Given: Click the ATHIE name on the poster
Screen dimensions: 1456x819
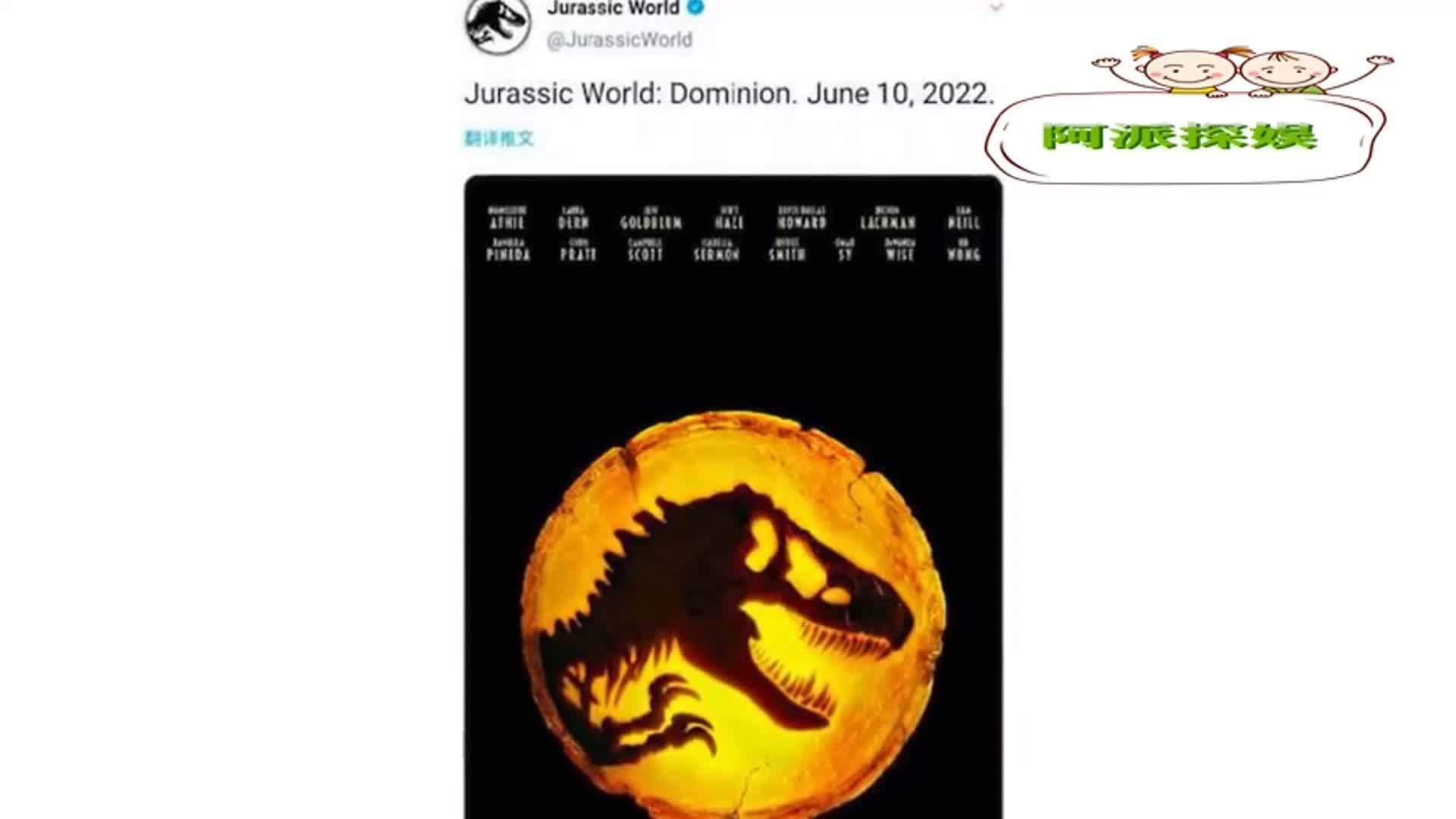Looking at the screenshot, I should tap(507, 222).
